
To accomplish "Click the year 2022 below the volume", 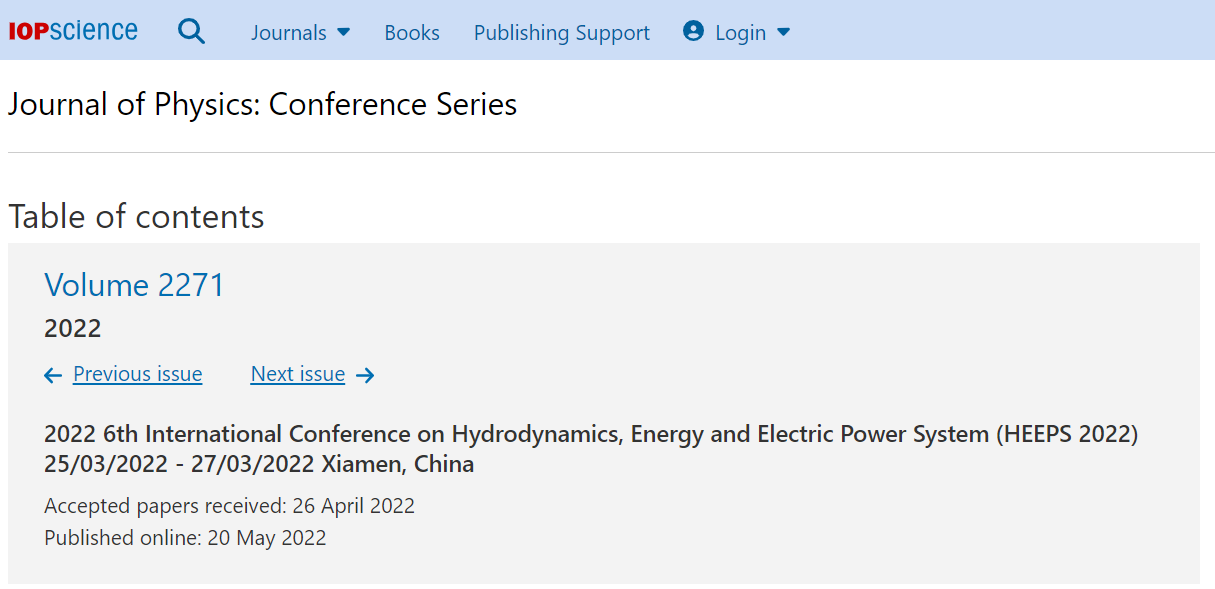I will [x=73, y=328].
